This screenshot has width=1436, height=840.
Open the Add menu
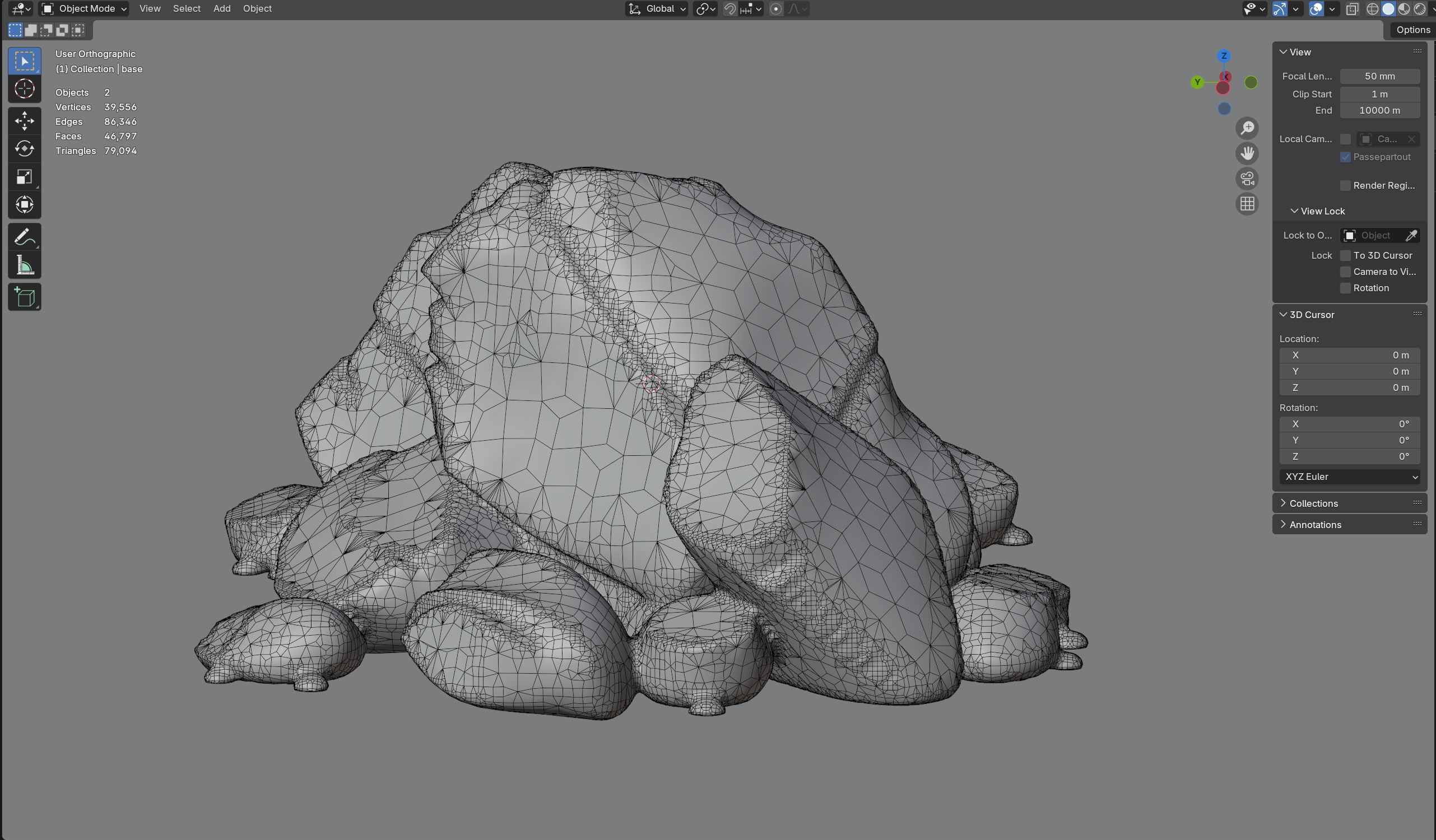222,8
